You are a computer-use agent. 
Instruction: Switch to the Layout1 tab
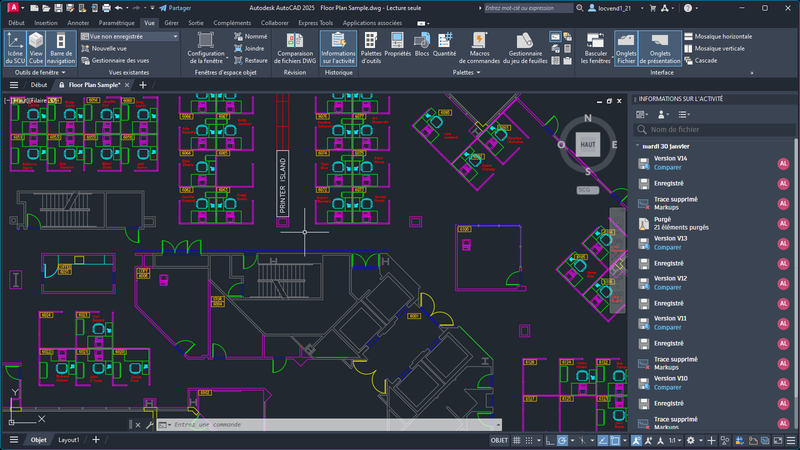pos(68,440)
